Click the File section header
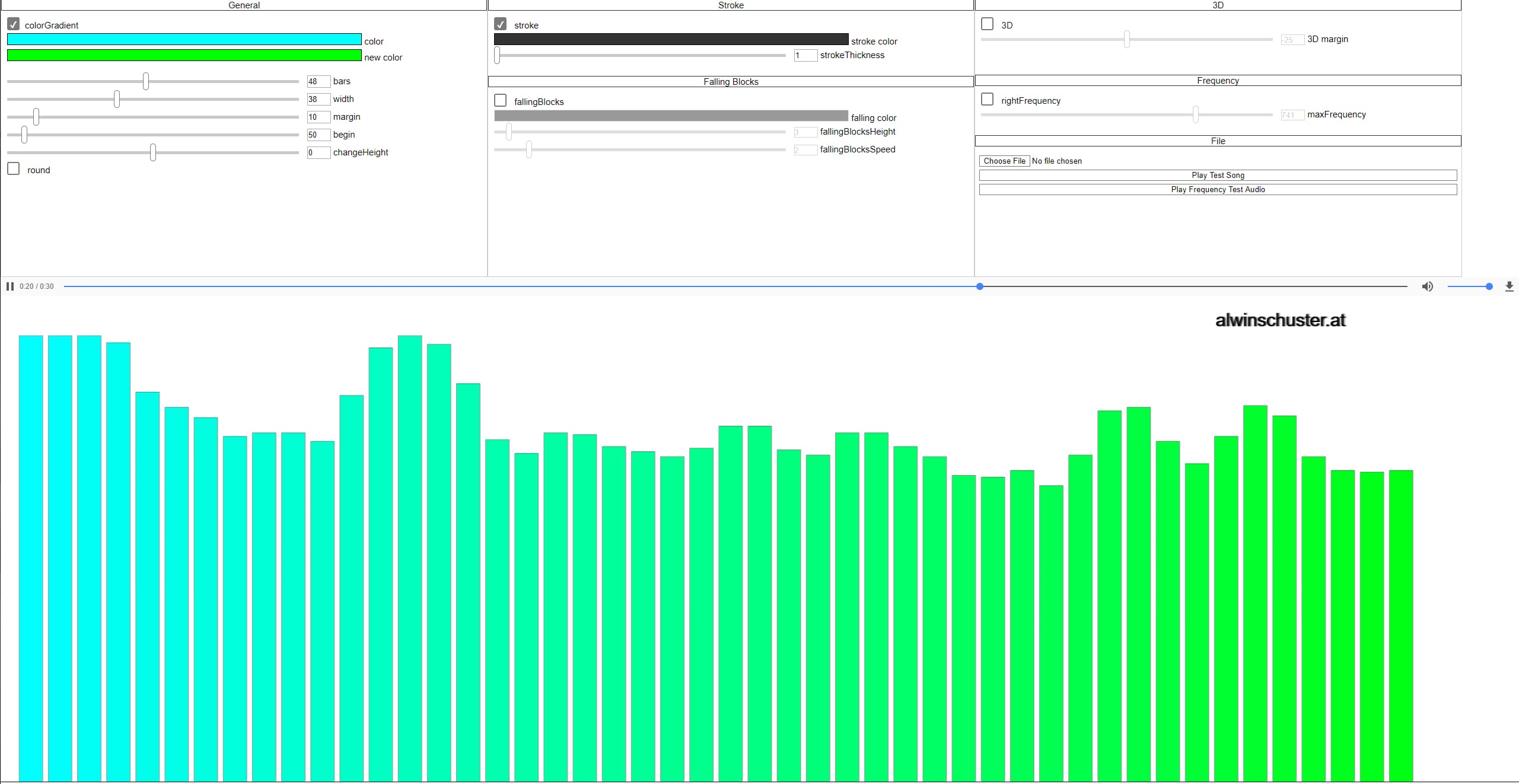Screen dimensions: 1519x784 (x=1218, y=141)
